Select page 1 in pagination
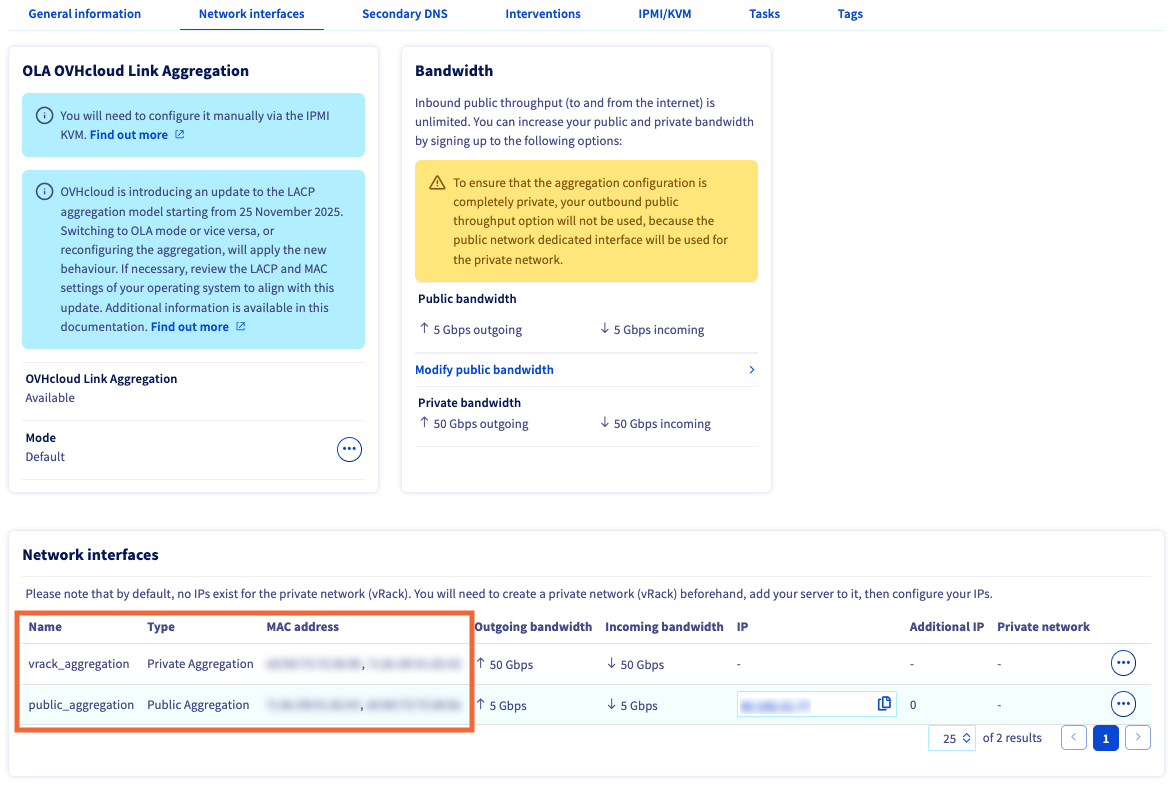1173x785 pixels. 1106,738
